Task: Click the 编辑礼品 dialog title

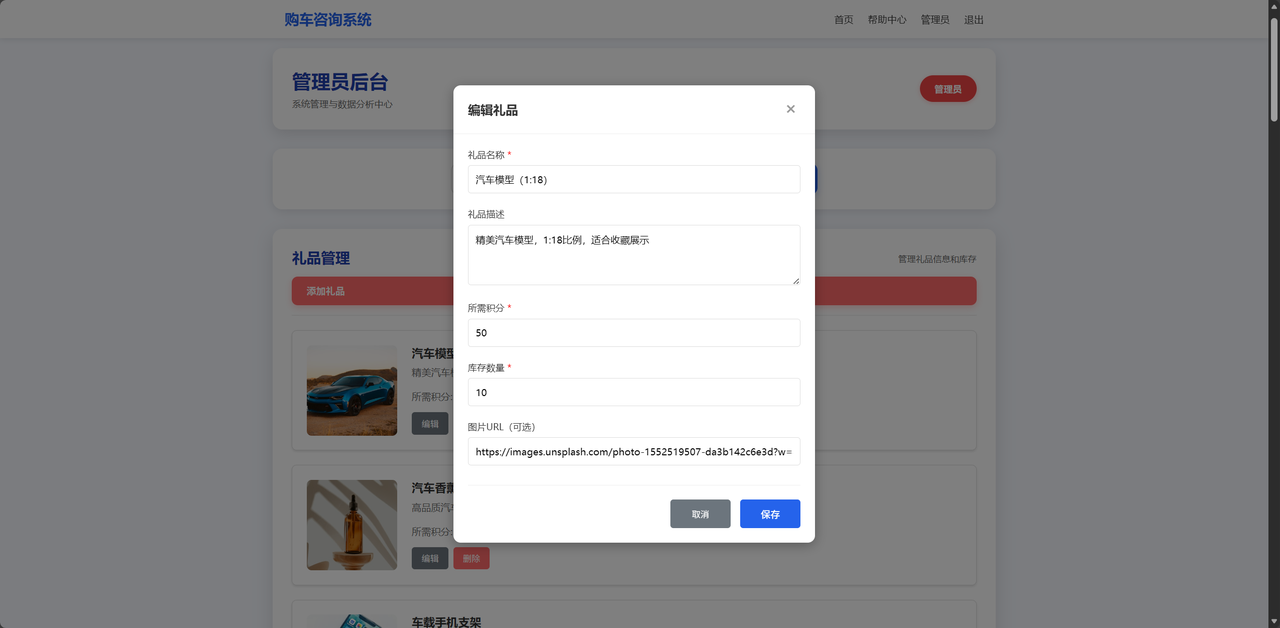Action: tap(493, 110)
